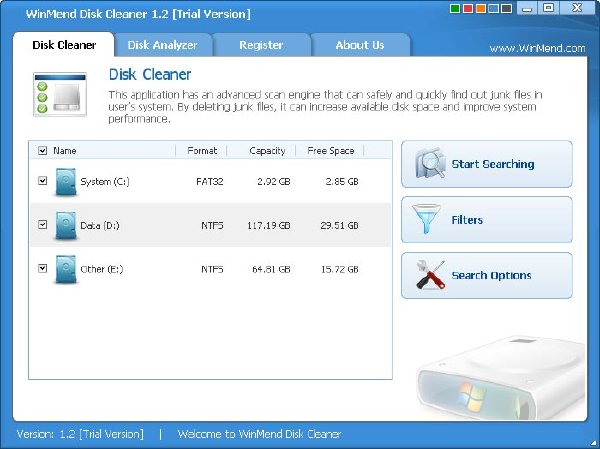Sort by the Format column header
Screen dimensions: 600x449
click(x=202, y=150)
